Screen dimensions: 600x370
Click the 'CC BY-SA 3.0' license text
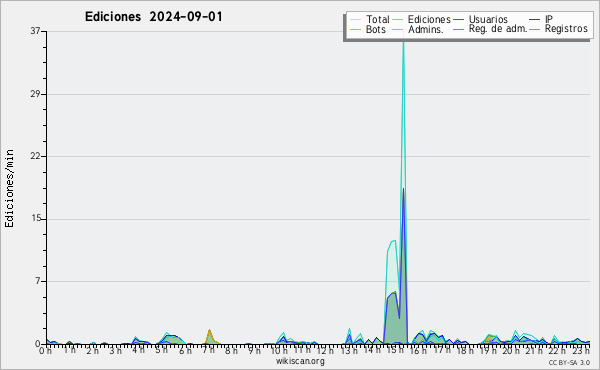(569, 362)
